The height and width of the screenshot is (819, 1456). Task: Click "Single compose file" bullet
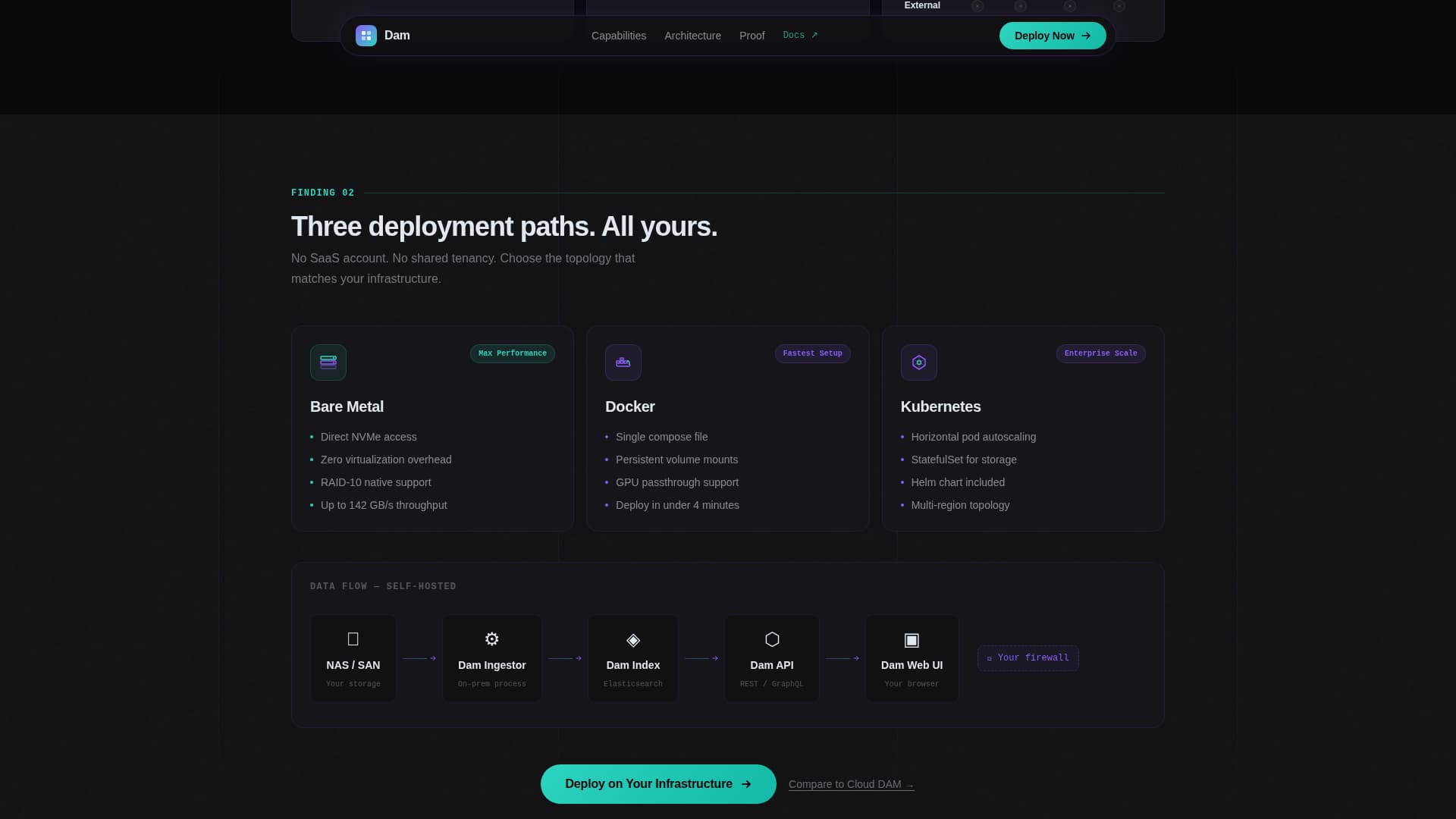661,437
